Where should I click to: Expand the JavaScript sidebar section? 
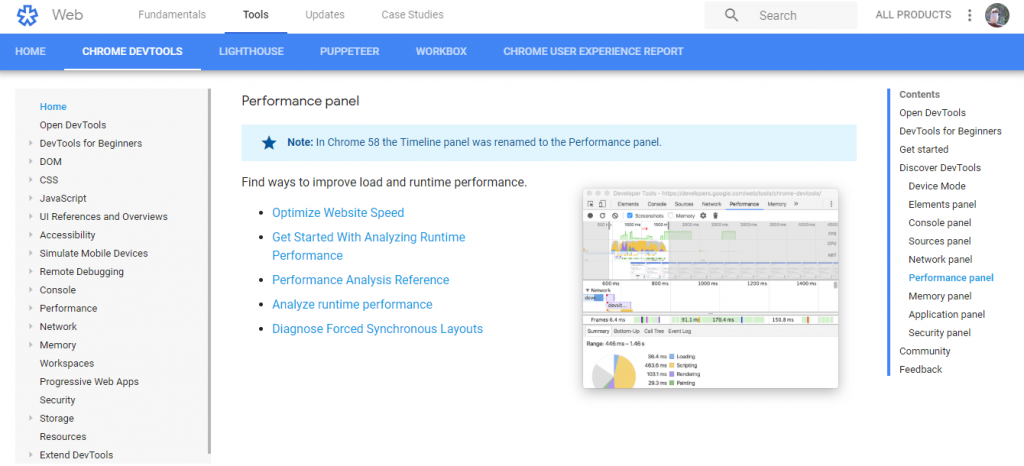[x=31, y=199]
